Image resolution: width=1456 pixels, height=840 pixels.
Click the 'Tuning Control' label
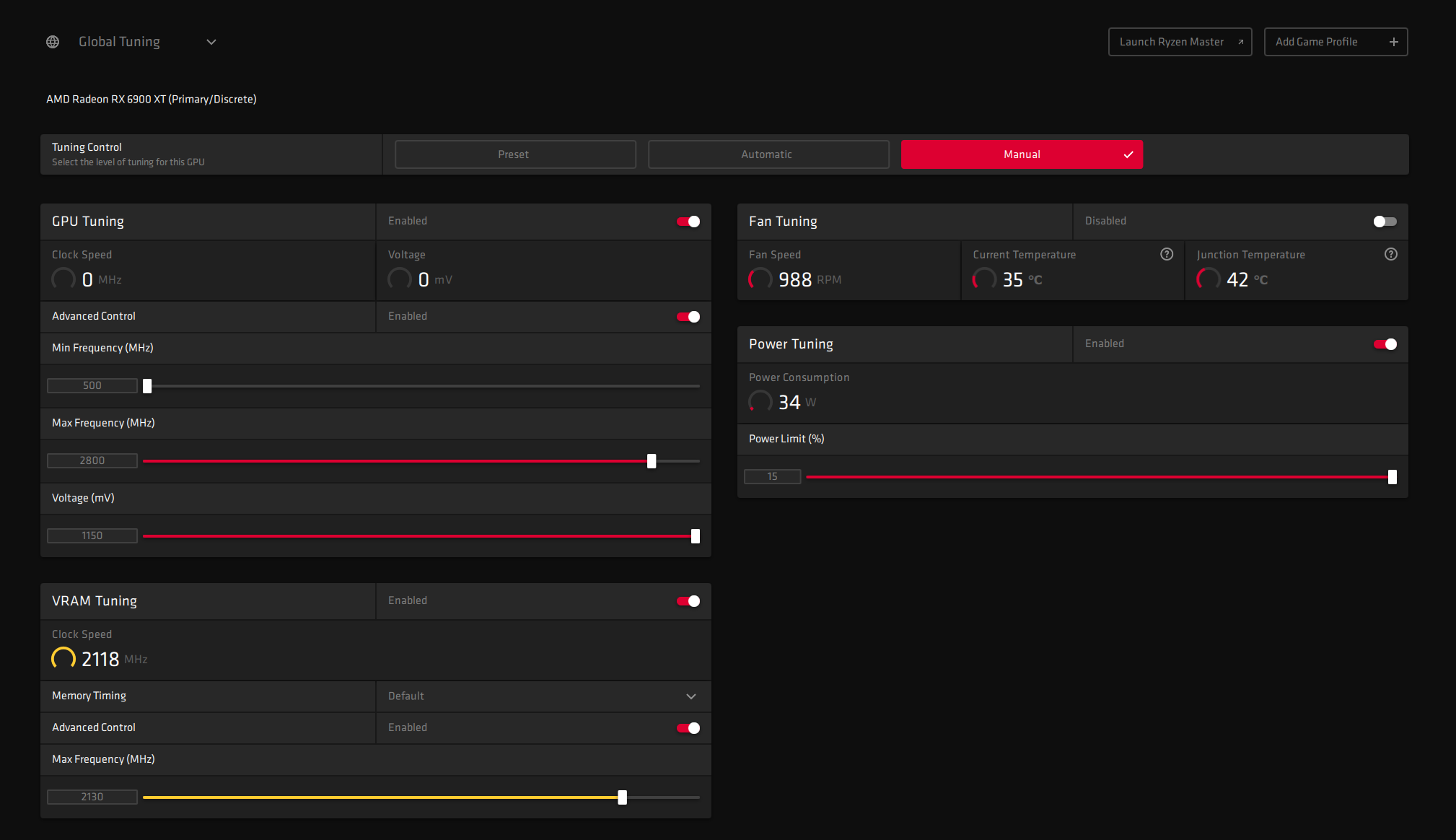(87, 147)
